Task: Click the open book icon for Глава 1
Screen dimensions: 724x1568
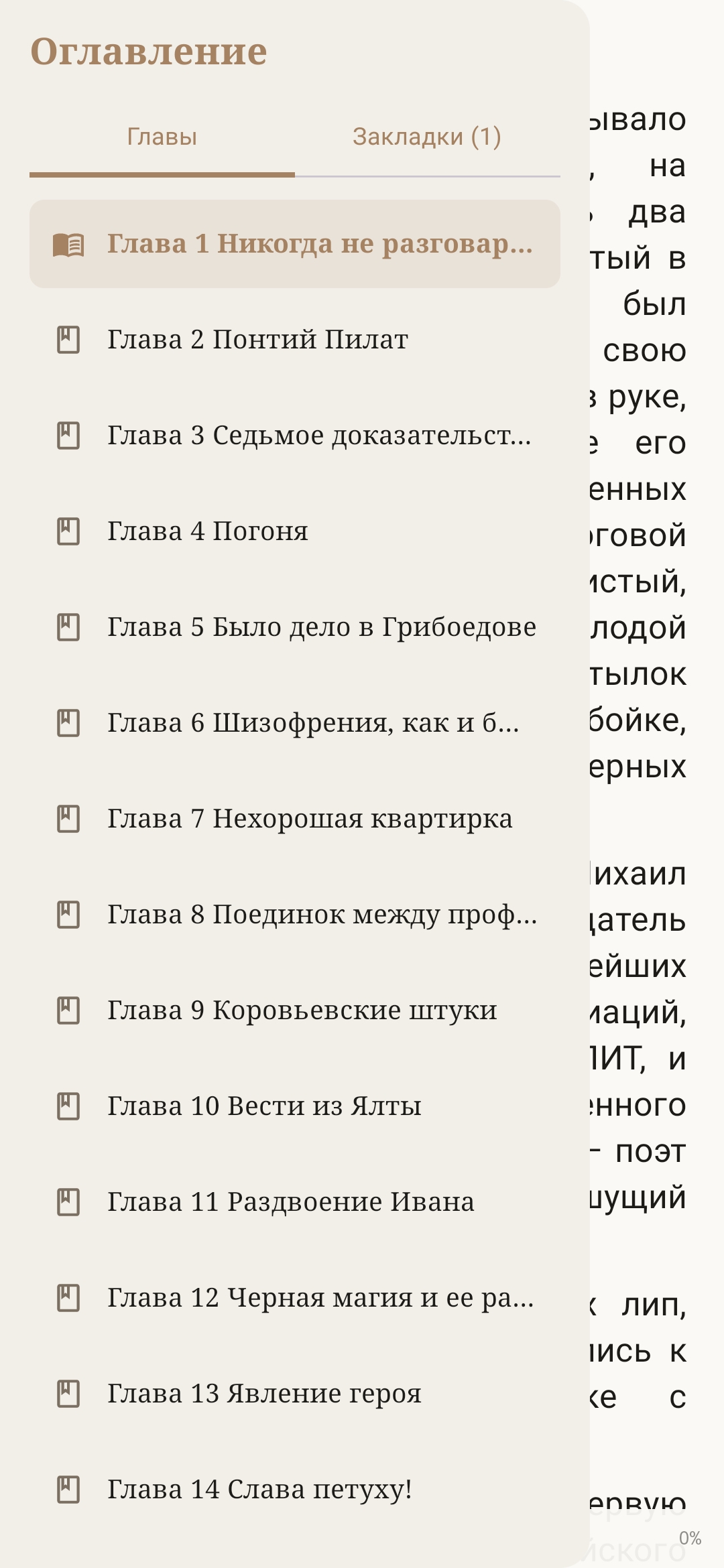Action: pos(68,245)
